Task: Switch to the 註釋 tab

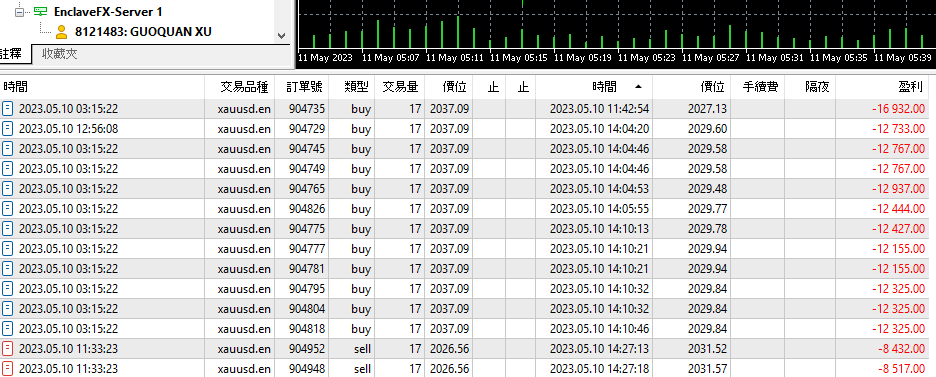Action: coord(11,54)
